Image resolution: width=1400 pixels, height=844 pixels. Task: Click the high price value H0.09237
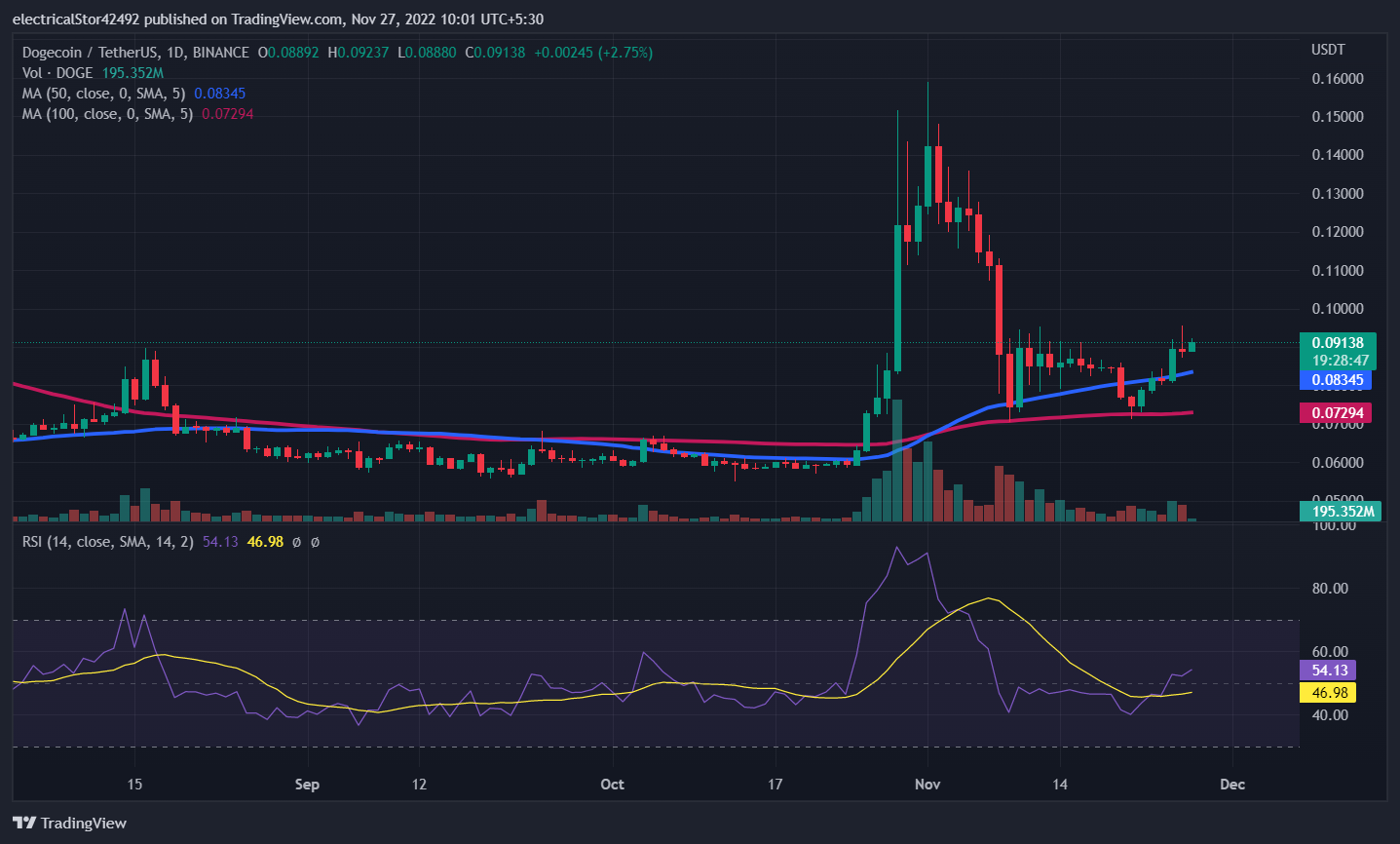[359, 53]
